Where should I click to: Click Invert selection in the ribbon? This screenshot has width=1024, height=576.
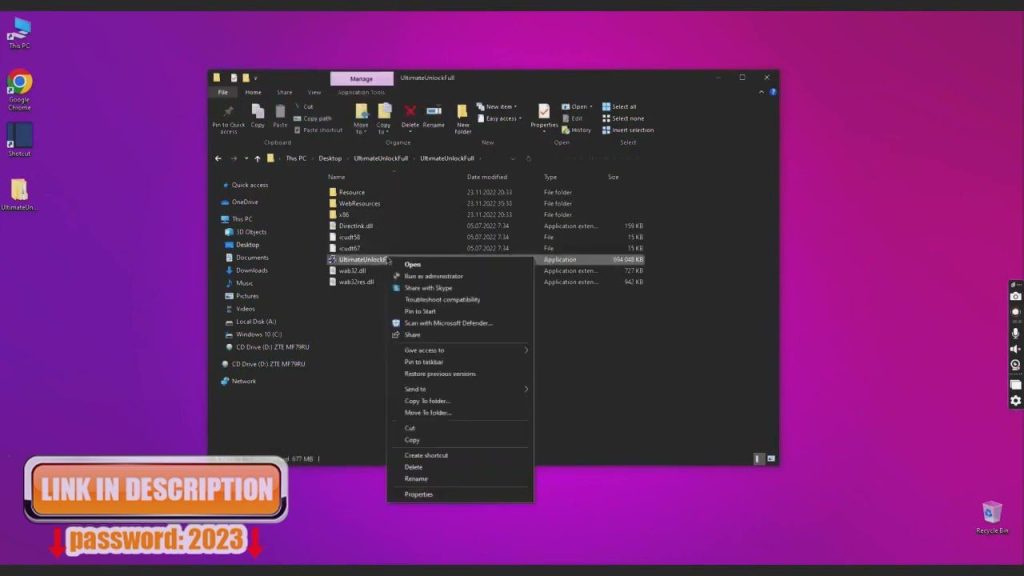coord(631,130)
